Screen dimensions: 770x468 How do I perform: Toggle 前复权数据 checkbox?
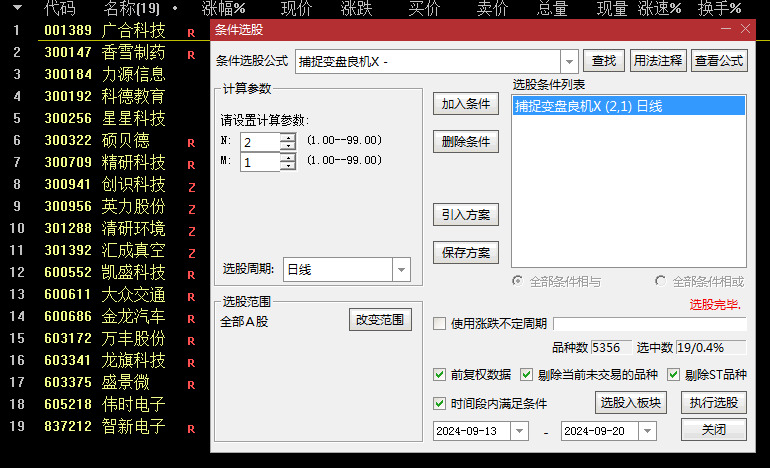(440, 375)
